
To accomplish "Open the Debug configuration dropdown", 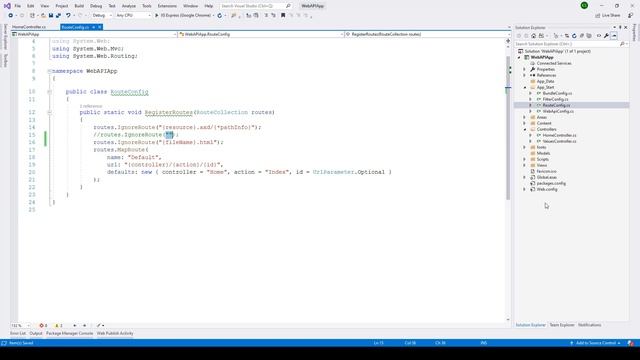I will point(102,15).
